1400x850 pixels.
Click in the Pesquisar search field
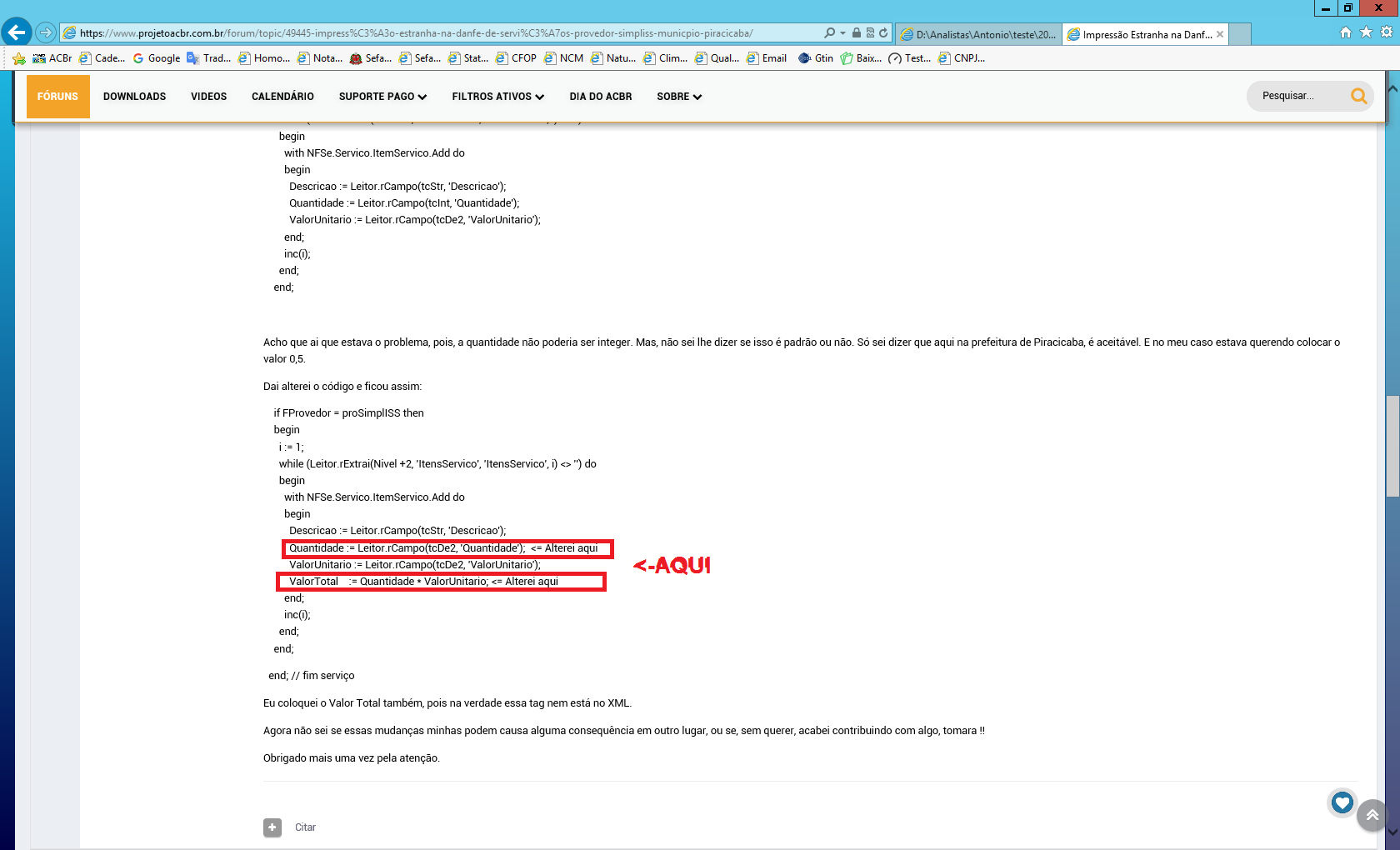[x=1300, y=96]
